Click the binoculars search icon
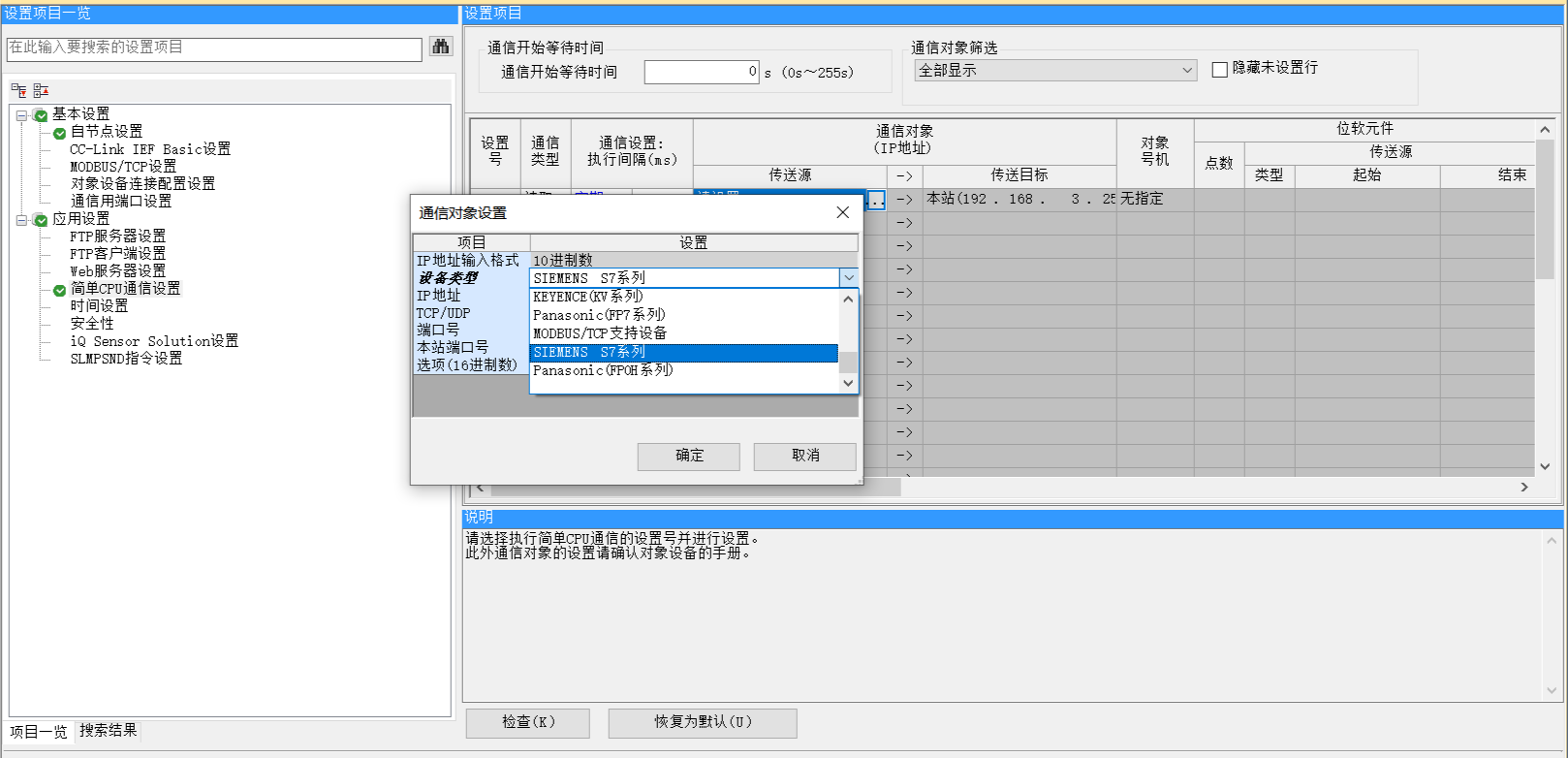 [x=441, y=47]
